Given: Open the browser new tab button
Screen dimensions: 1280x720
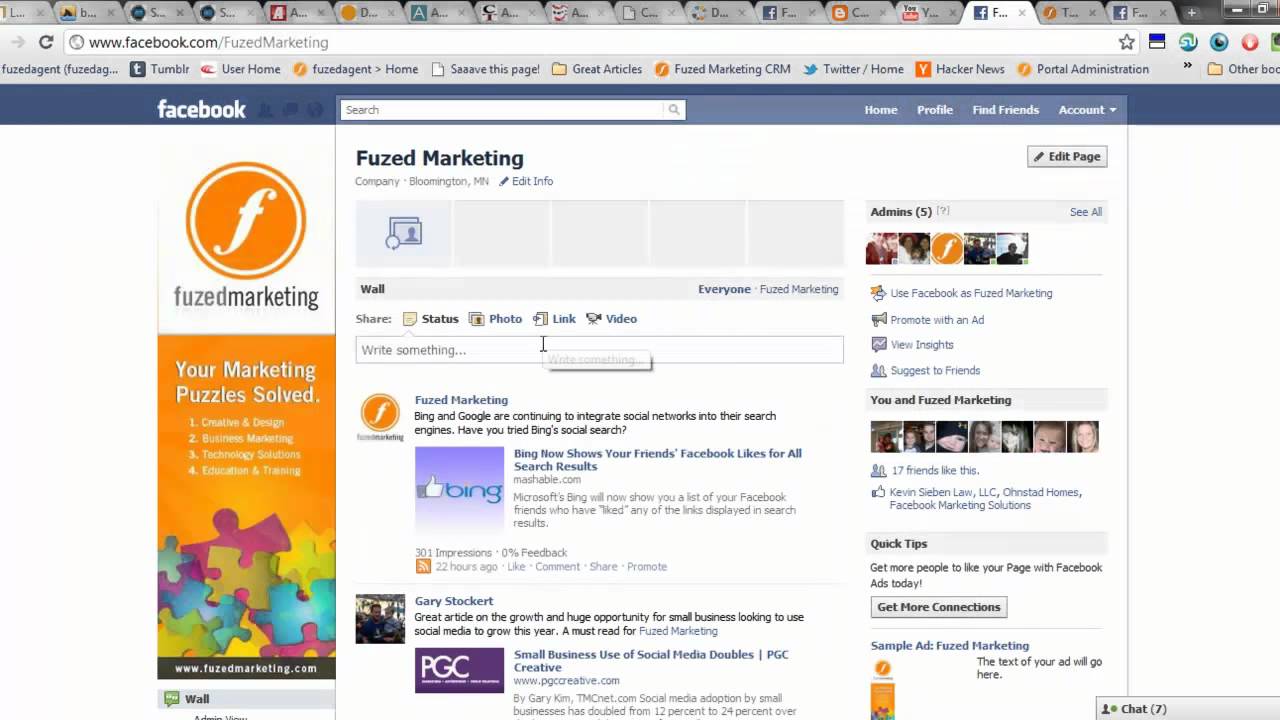Looking at the screenshot, I should click(1191, 13).
